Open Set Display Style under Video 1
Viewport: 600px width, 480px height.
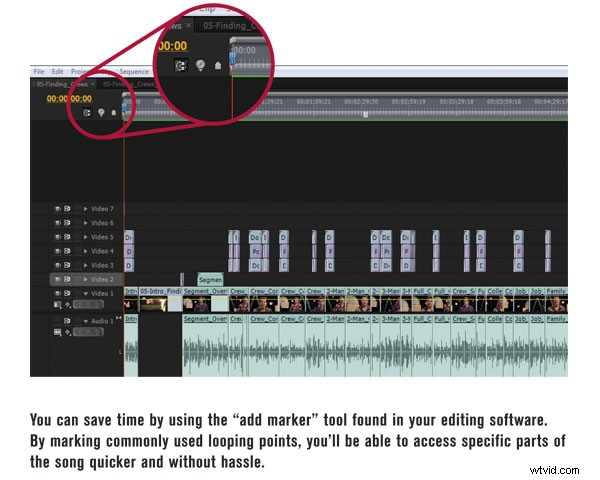coord(58,305)
